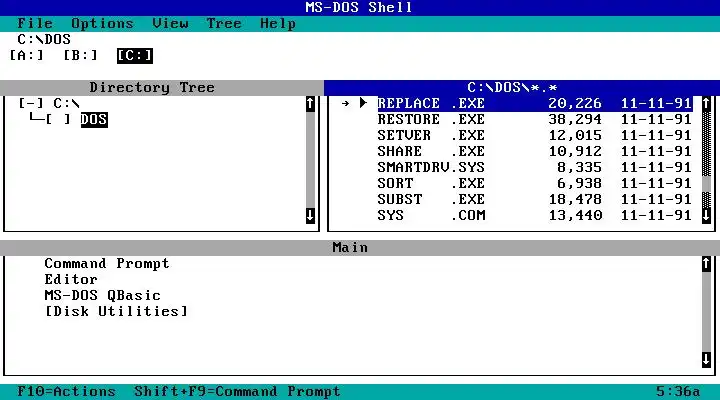Click the file list up scroll arrow
The image size is (720, 400).
tap(707, 104)
